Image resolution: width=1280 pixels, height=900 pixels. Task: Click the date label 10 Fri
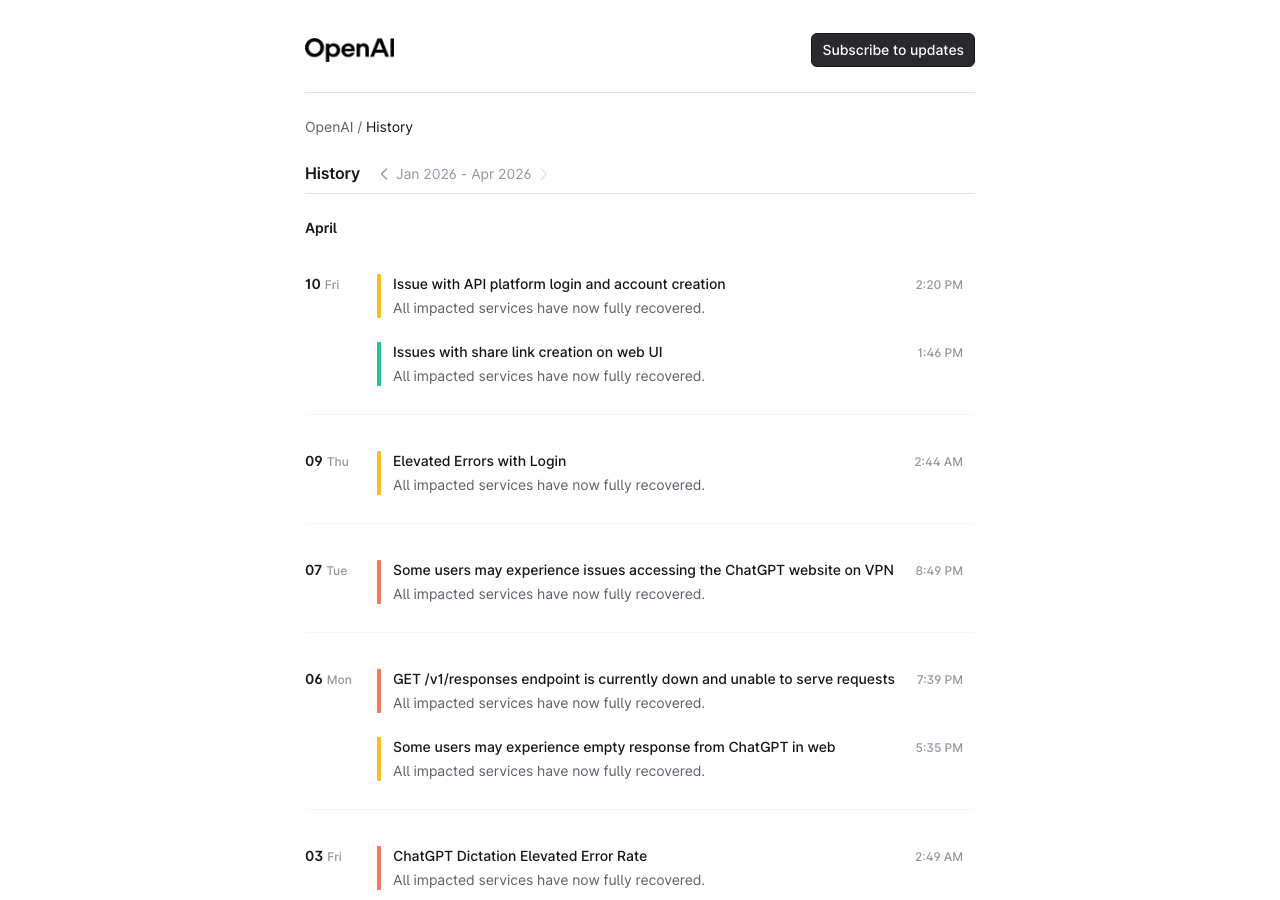click(321, 284)
